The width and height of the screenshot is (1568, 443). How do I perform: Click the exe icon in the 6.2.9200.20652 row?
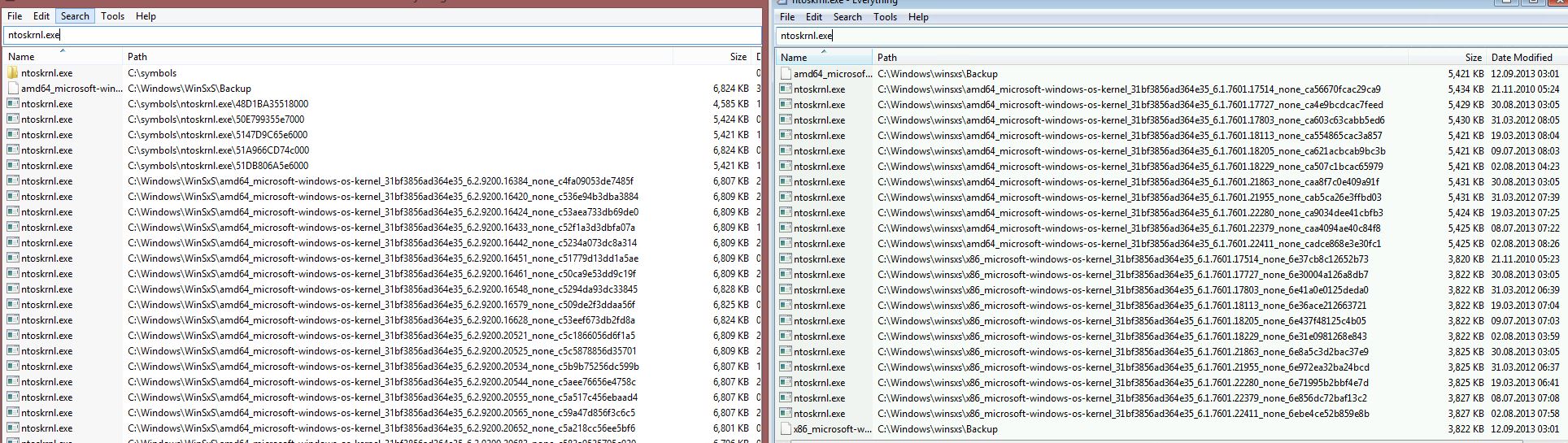click(x=13, y=428)
